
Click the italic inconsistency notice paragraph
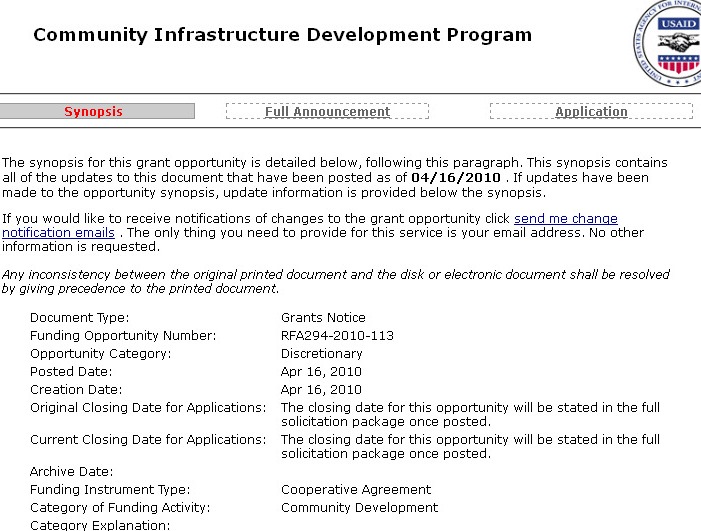(335, 281)
